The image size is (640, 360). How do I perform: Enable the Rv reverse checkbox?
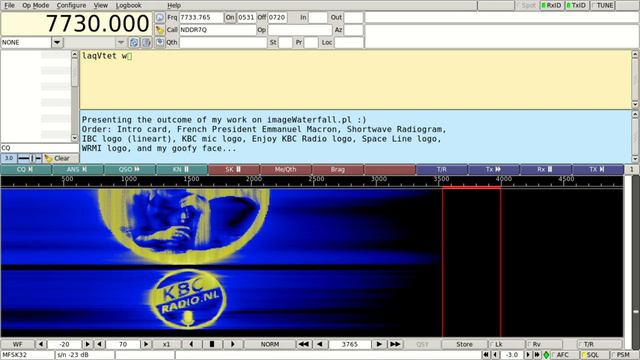[544, 344]
